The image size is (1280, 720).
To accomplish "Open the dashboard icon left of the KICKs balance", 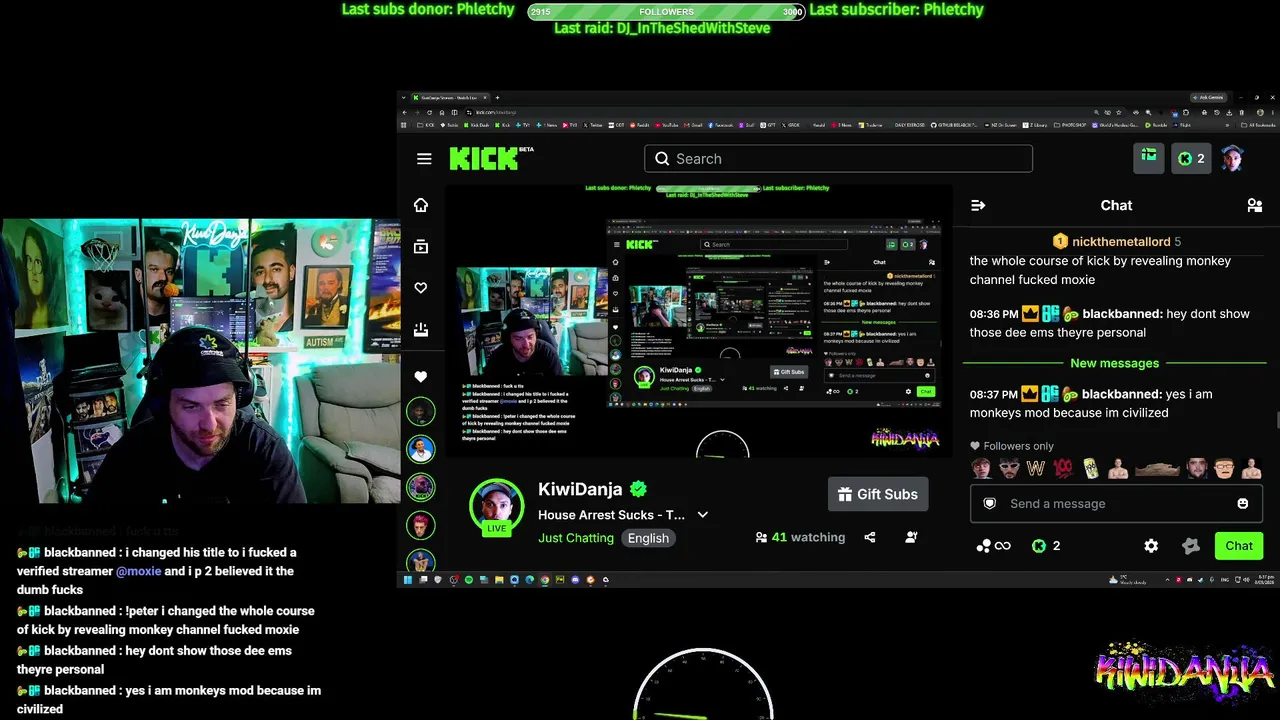I will tap(1149, 158).
